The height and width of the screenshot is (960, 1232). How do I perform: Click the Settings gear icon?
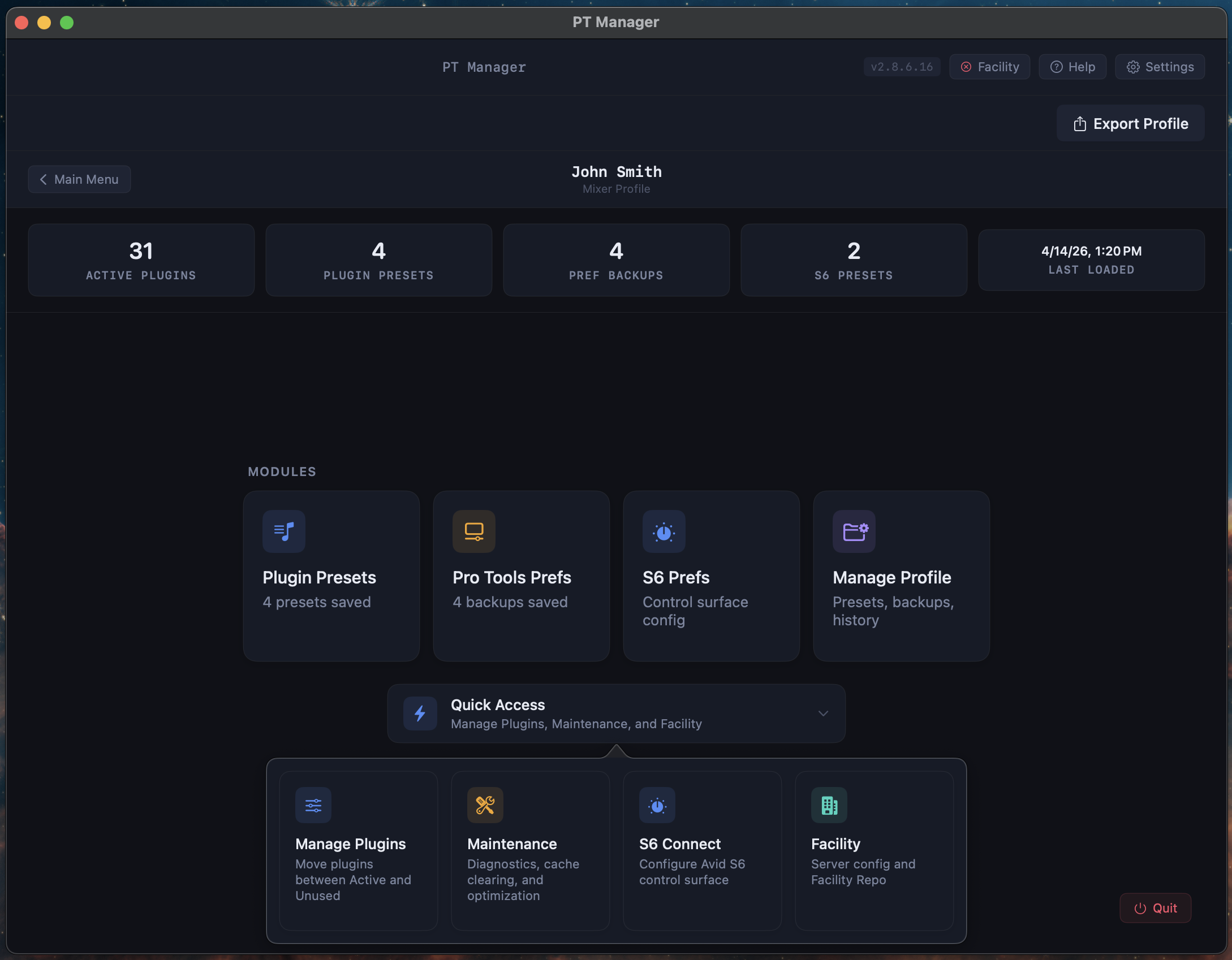click(x=1133, y=67)
